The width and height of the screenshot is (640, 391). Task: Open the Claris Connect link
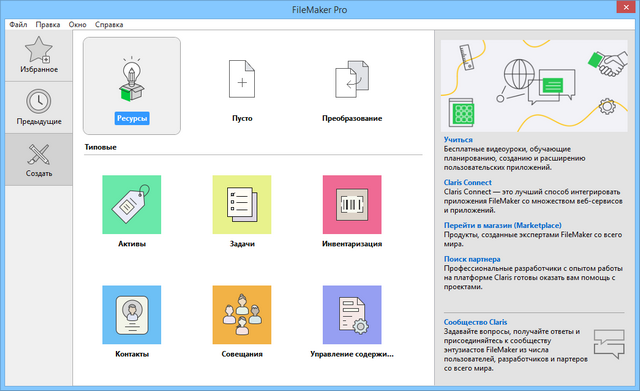[x=468, y=182]
